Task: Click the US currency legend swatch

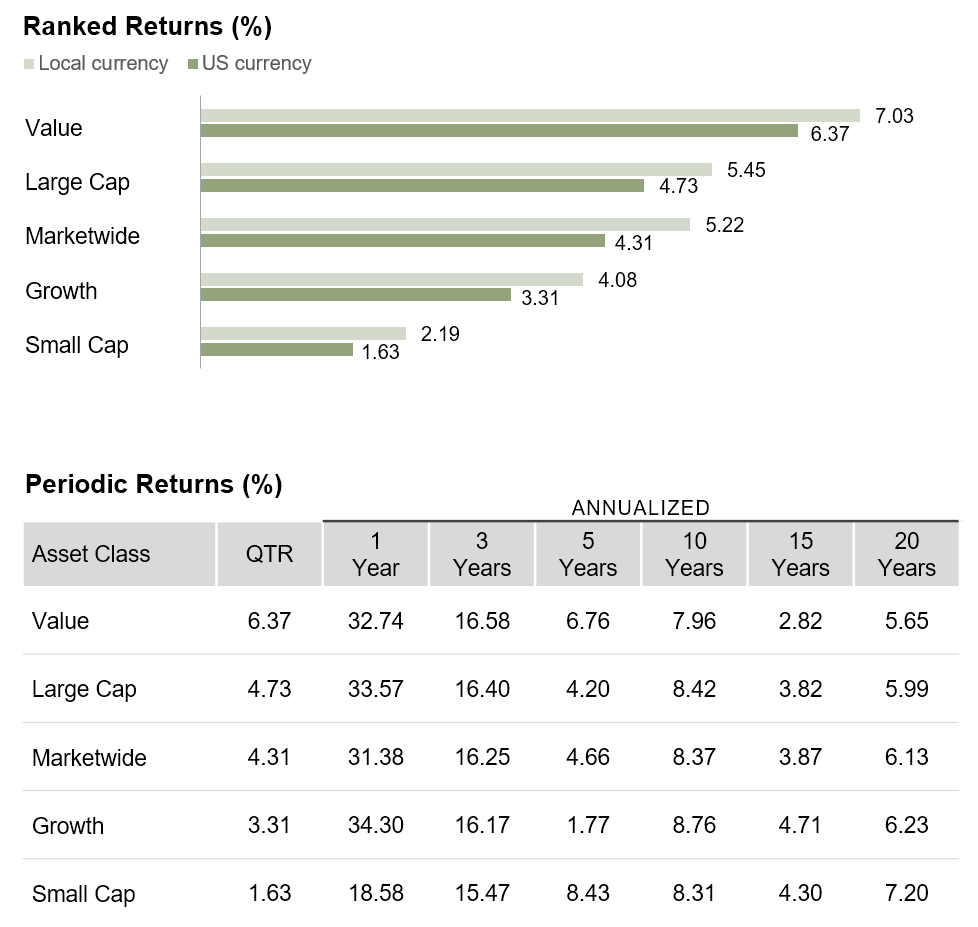Action: click(x=192, y=65)
